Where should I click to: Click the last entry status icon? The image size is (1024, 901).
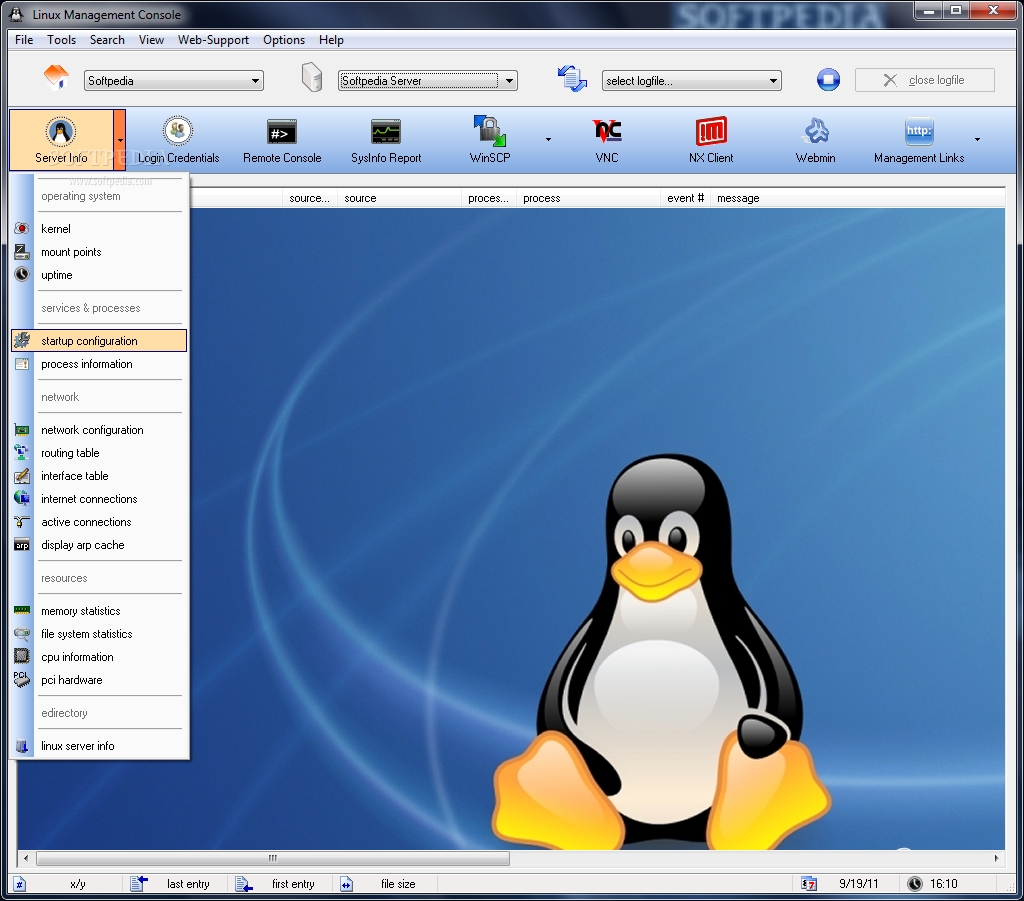tap(139, 884)
